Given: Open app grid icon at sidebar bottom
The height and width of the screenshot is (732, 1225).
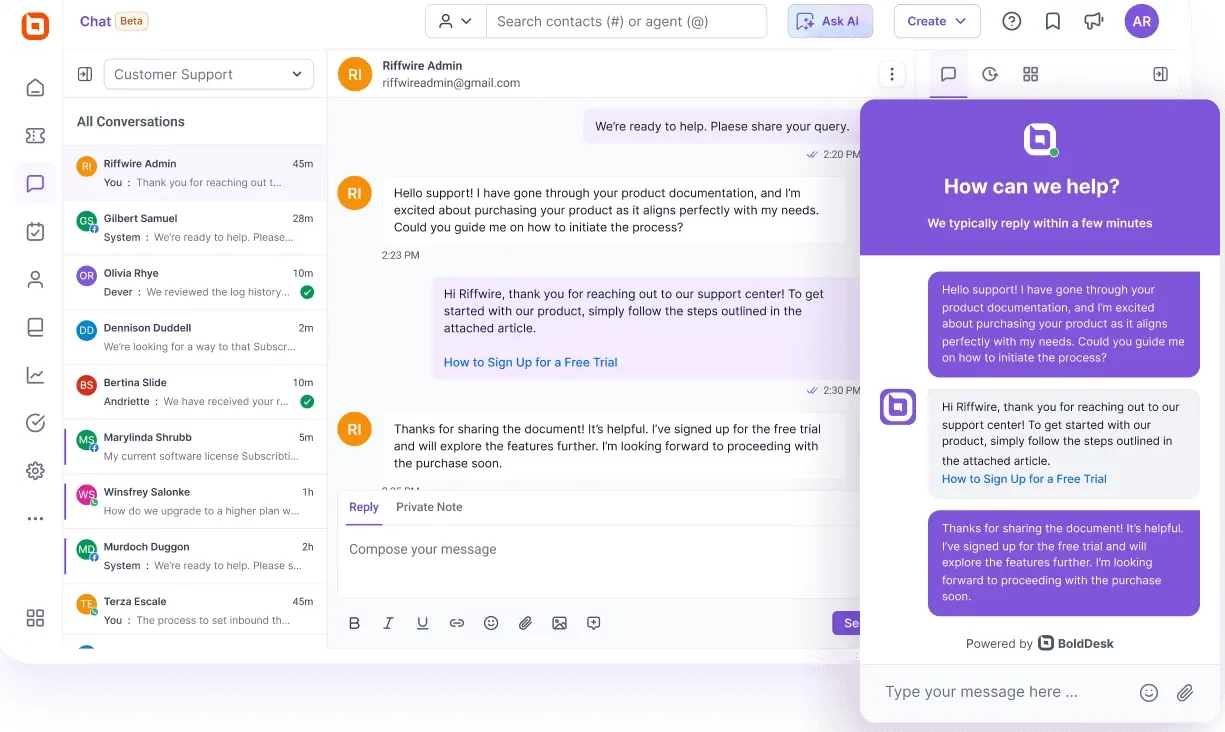Looking at the screenshot, I should pyautogui.click(x=35, y=618).
